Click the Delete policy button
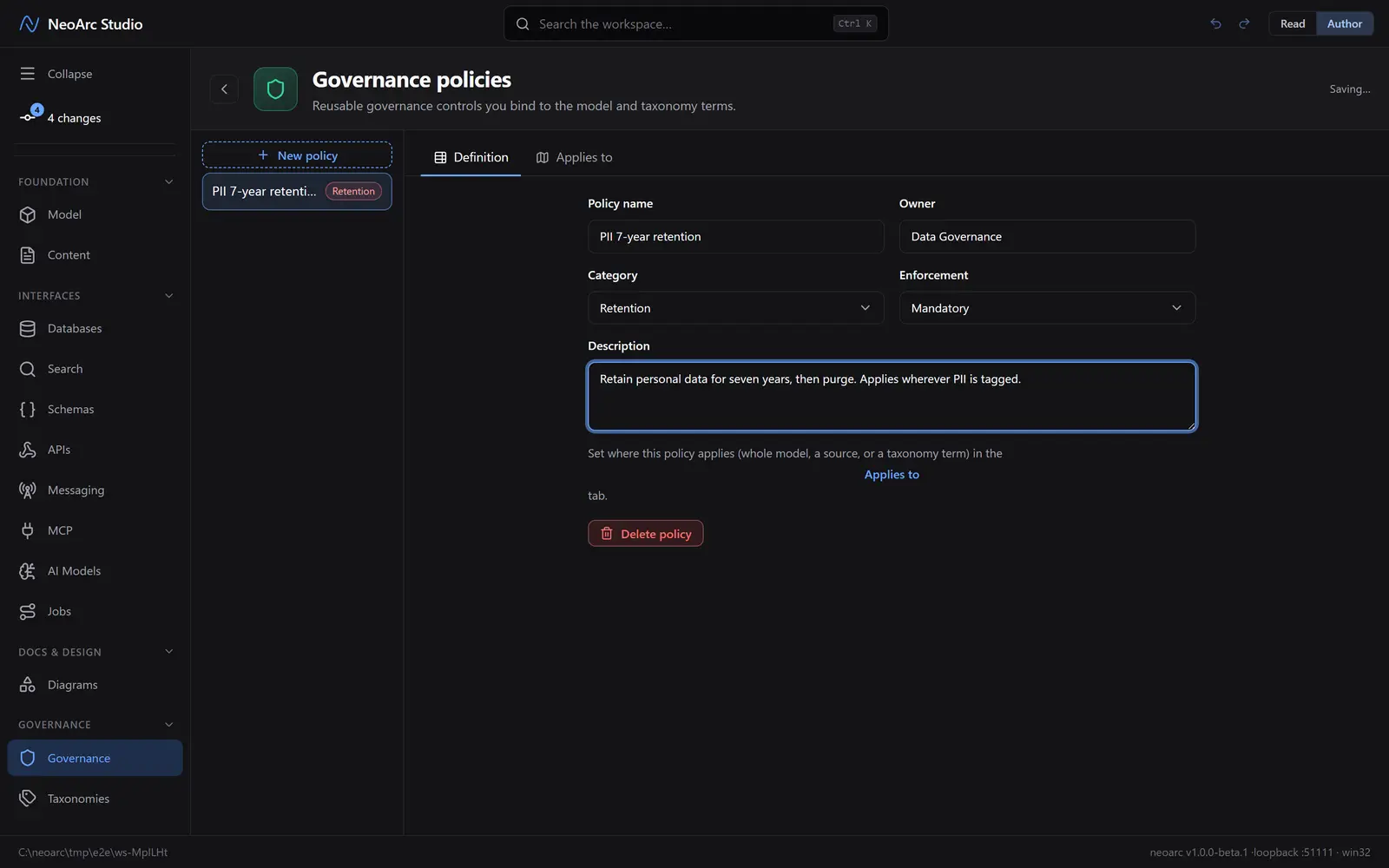This screenshot has width=1389, height=868. [645, 533]
